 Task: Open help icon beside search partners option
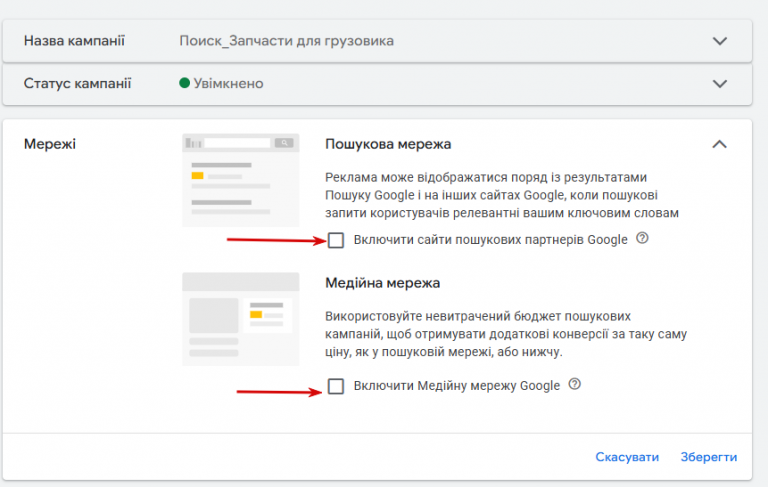pyautogui.click(x=642, y=239)
